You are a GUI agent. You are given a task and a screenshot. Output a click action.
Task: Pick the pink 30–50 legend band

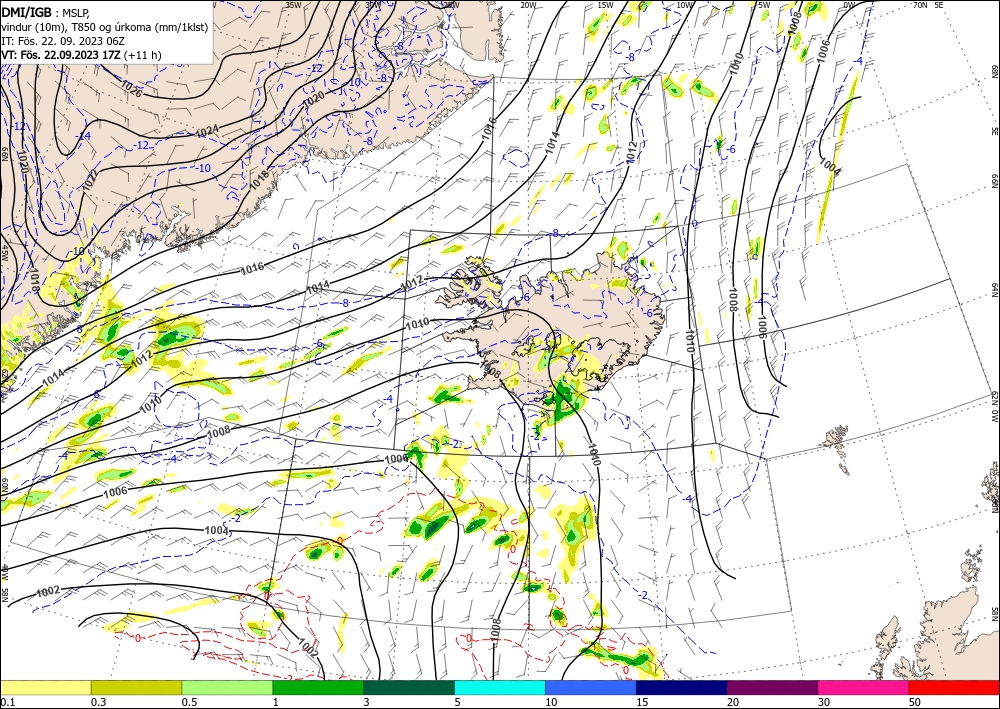864,687
